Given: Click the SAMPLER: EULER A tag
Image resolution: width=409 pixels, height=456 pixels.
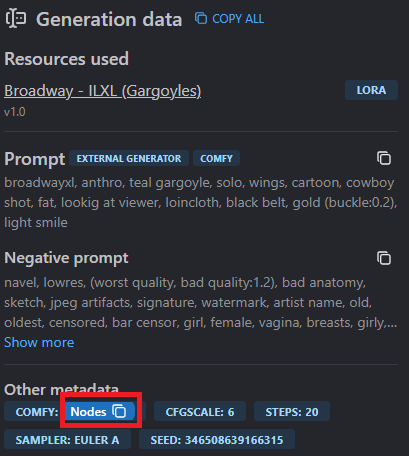Looking at the screenshot, I should tap(67, 439).
